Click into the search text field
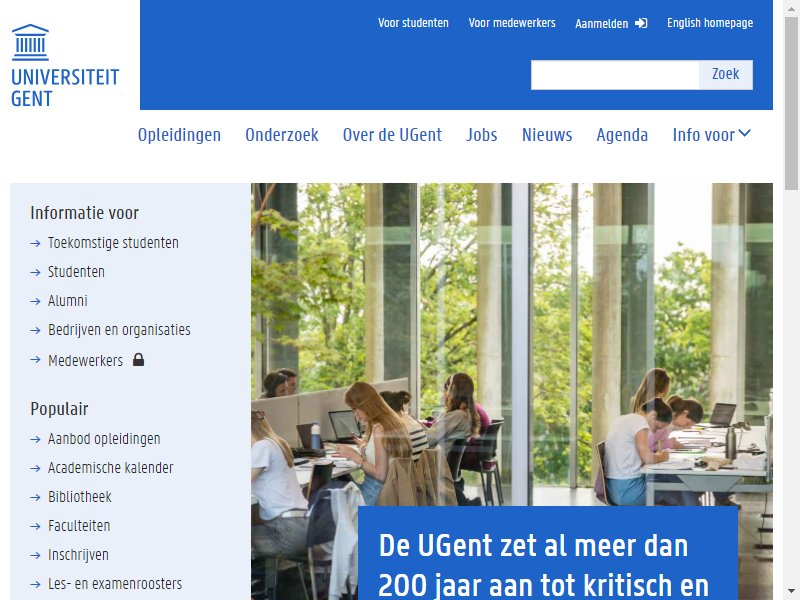This screenshot has width=800, height=600. point(615,75)
